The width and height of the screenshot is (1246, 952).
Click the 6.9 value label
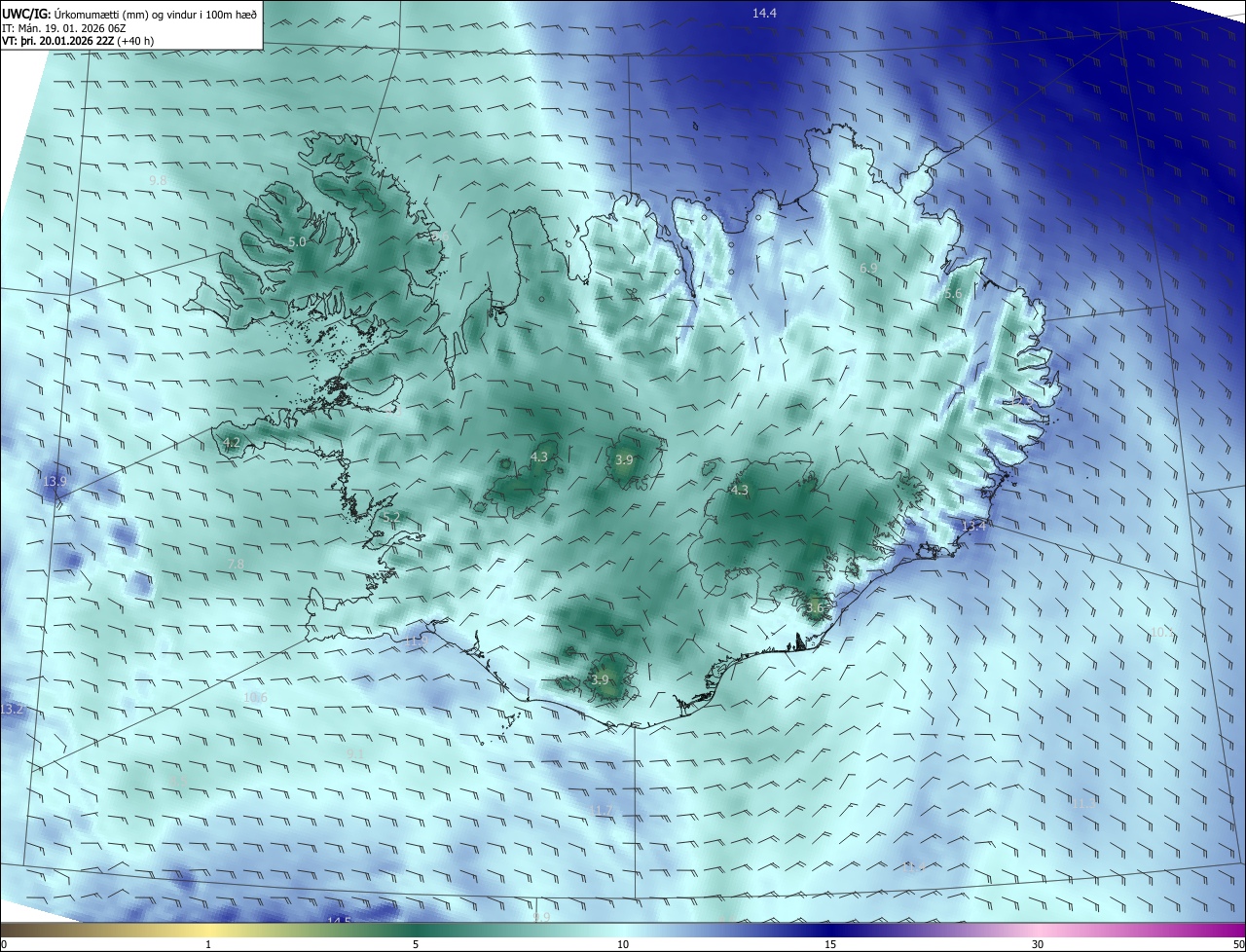coord(868,268)
